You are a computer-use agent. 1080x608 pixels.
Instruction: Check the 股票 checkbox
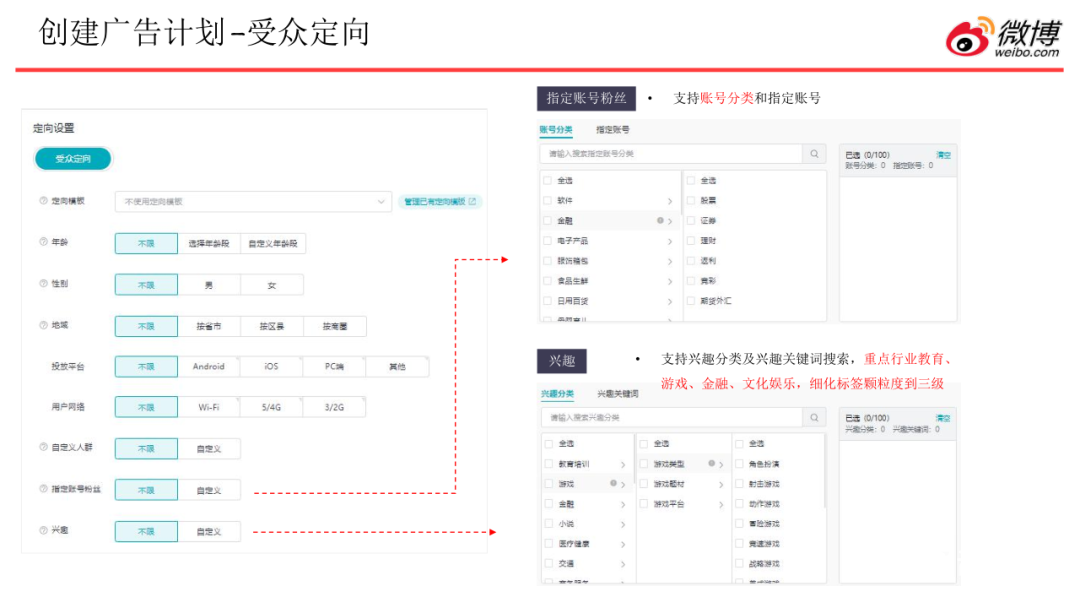[x=690, y=201]
